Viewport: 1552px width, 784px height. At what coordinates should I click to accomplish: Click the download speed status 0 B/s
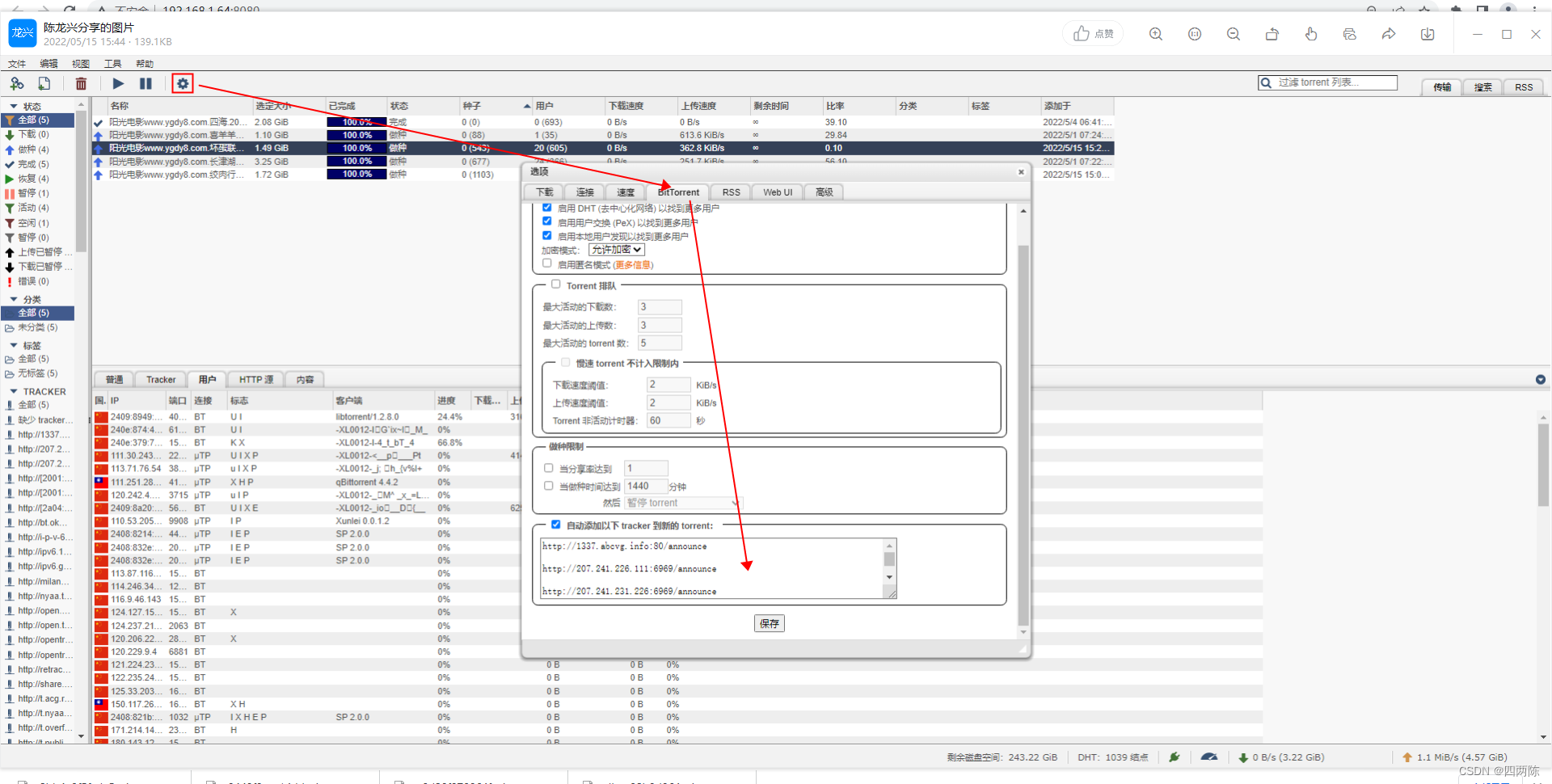(1281, 757)
